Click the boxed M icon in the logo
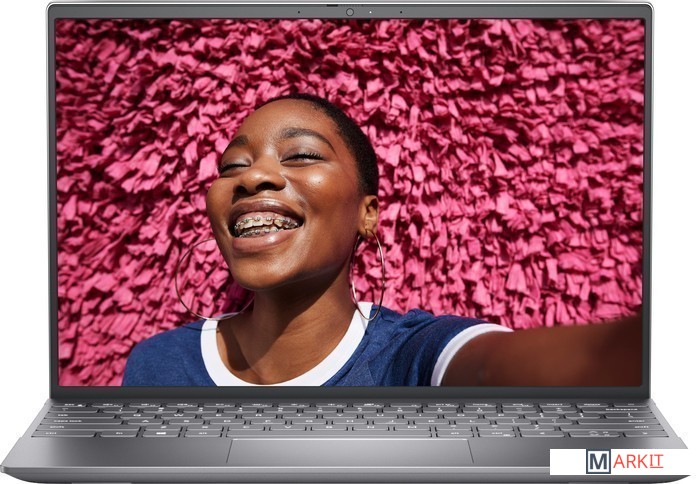The width and height of the screenshot is (700, 484). pyautogui.click(x=599, y=462)
